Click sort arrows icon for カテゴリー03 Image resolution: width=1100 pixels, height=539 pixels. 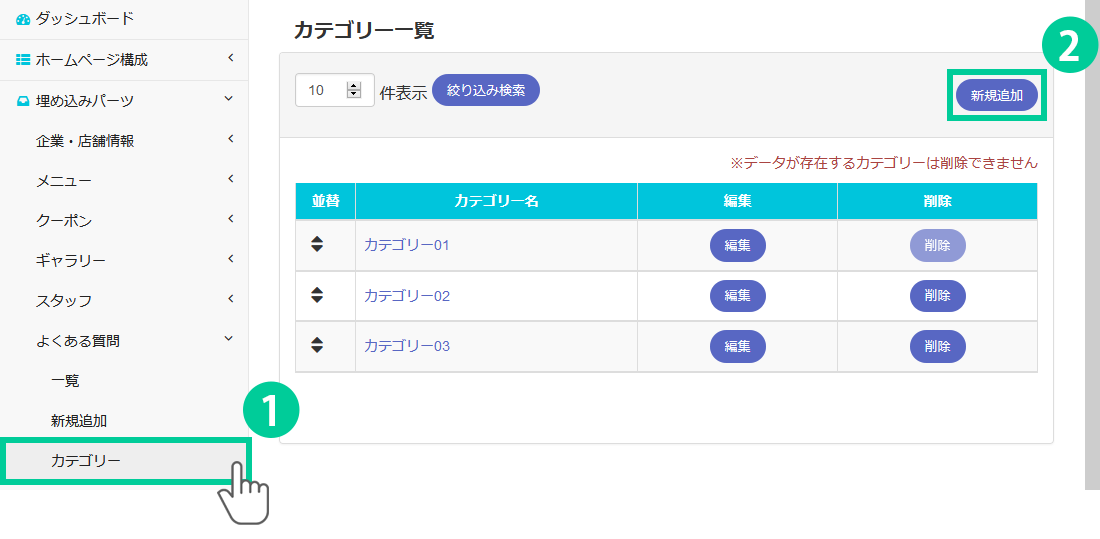(317, 345)
